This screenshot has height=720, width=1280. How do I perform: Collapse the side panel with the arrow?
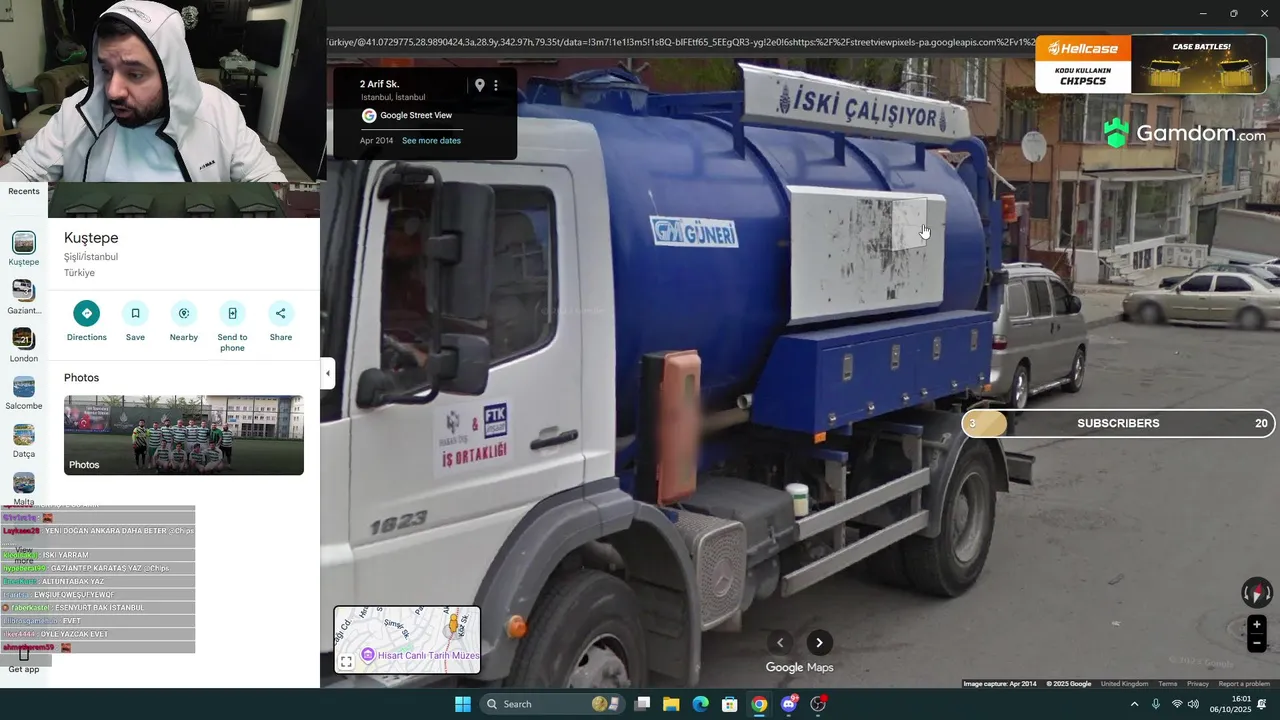point(328,373)
